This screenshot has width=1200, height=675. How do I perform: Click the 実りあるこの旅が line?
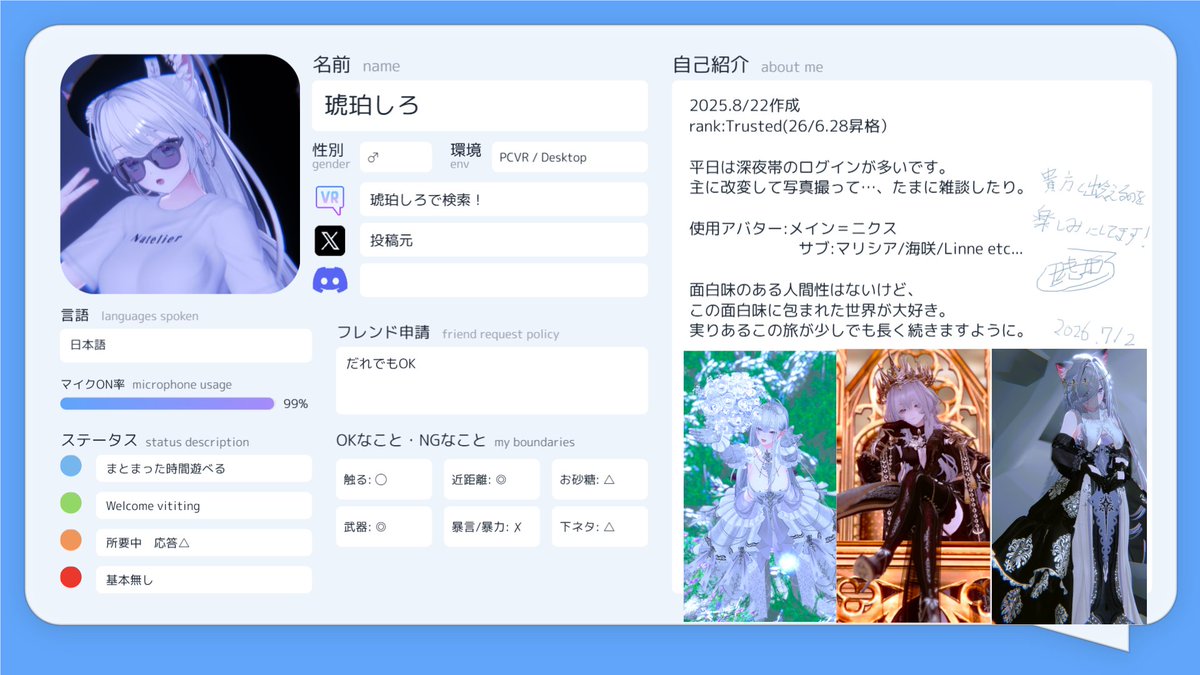pyautogui.click(x=856, y=329)
